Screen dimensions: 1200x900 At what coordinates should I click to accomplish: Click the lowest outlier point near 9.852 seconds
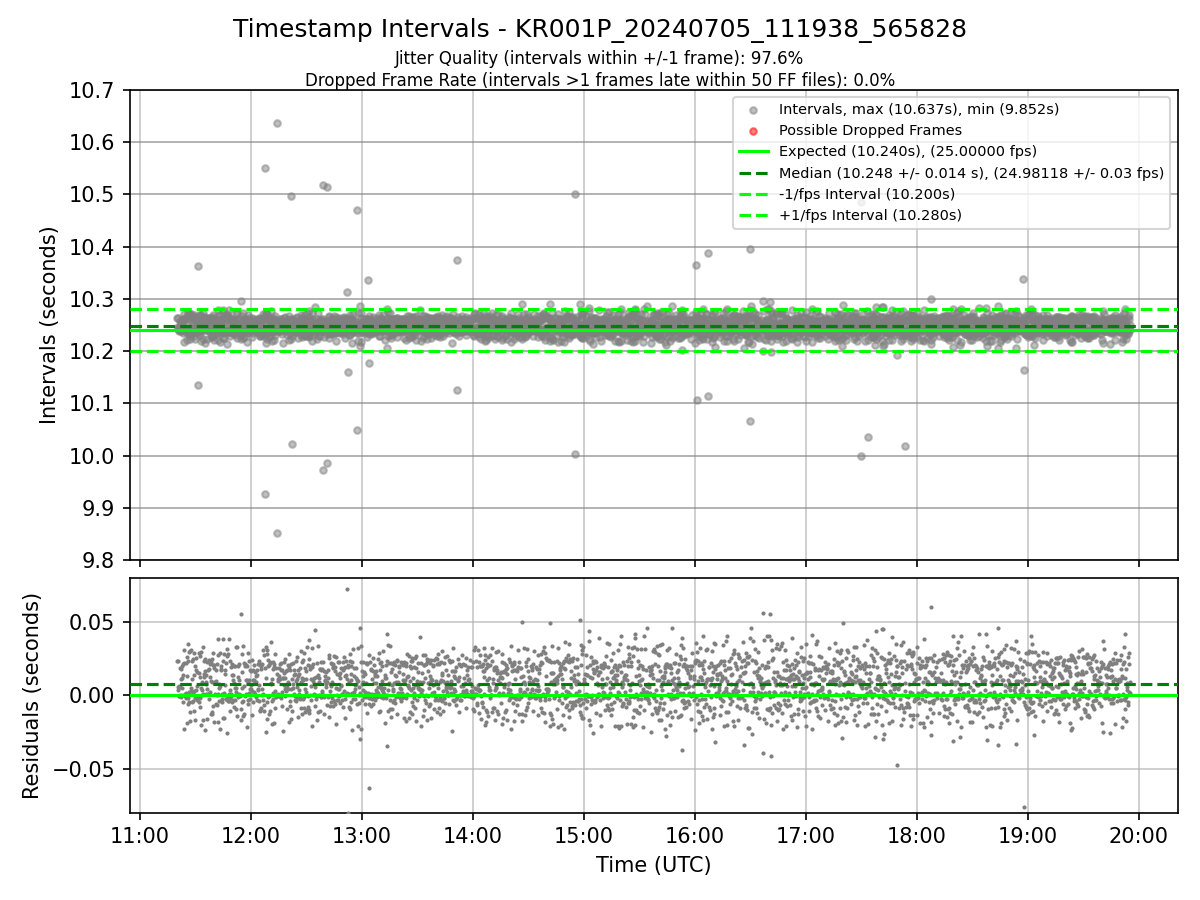pos(277,533)
